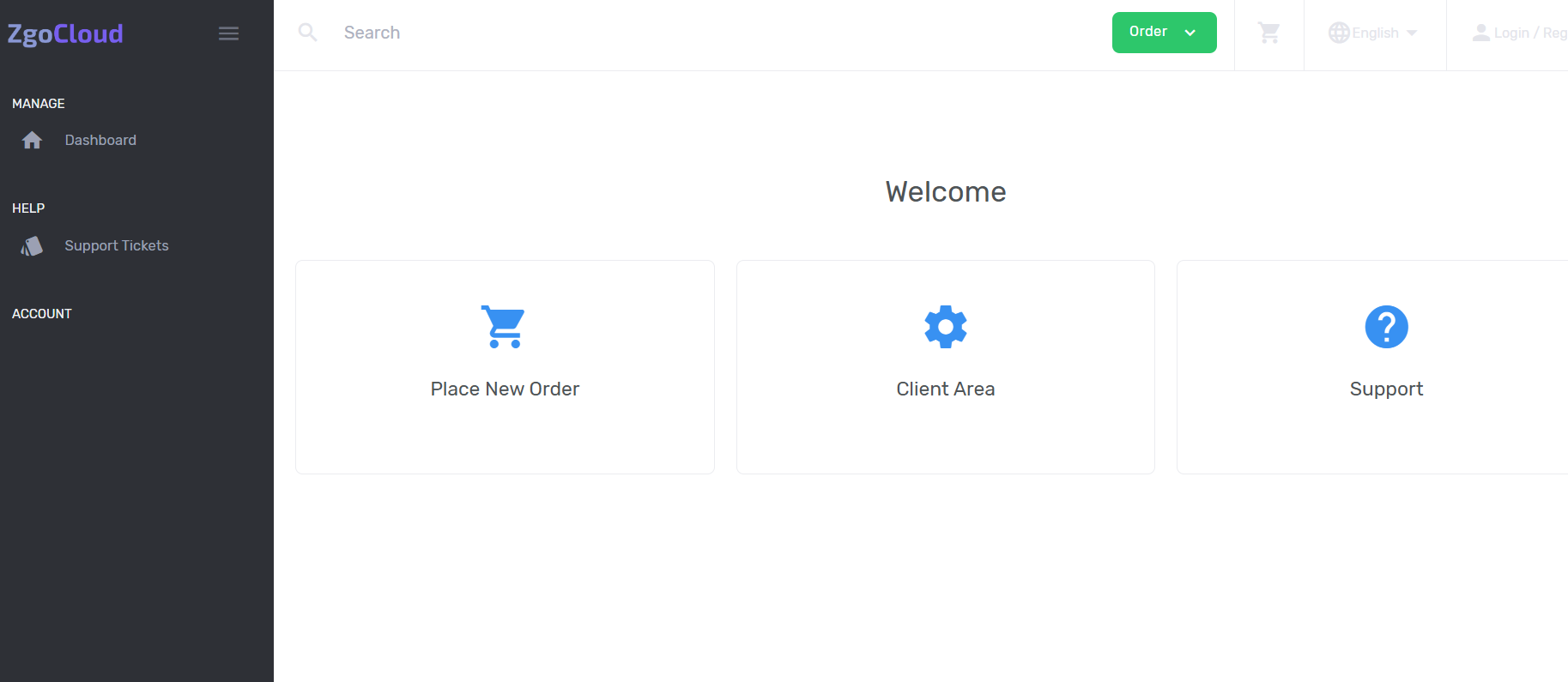This screenshot has width=1568, height=682.
Task: Click the ZgoCloud logo
Action: 65,33
